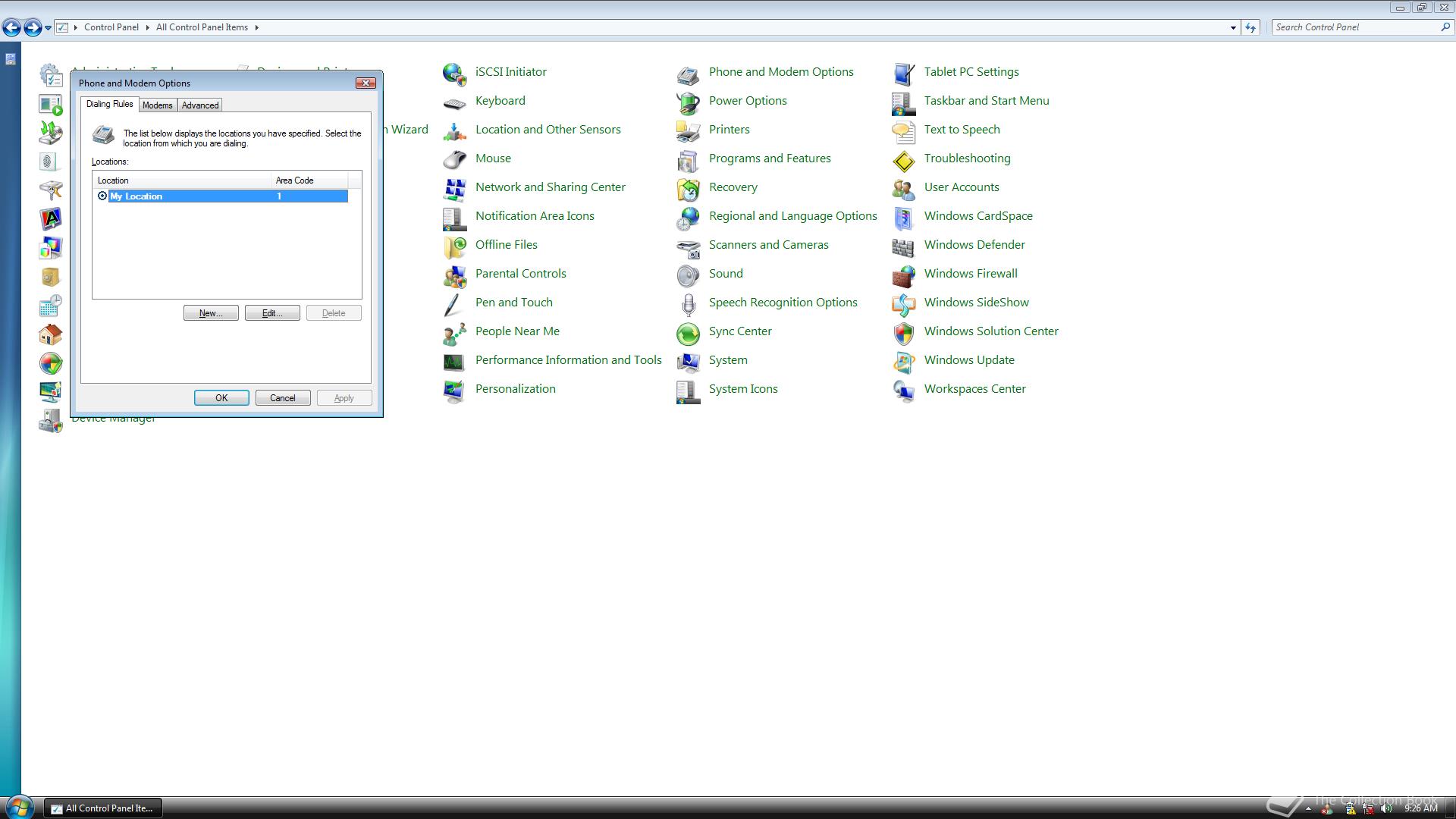Click the Mouse icon
This screenshot has height=819, width=1456.
coord(454,159)
